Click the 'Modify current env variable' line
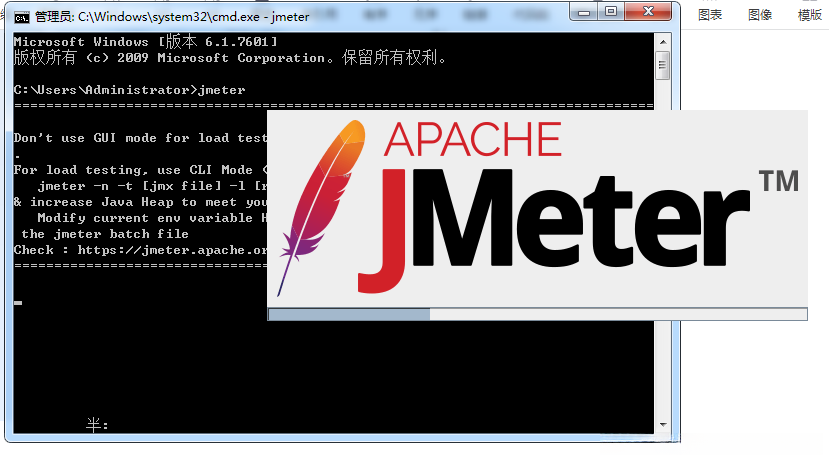Viewport: 829px width, 464px height. [152, 218]
